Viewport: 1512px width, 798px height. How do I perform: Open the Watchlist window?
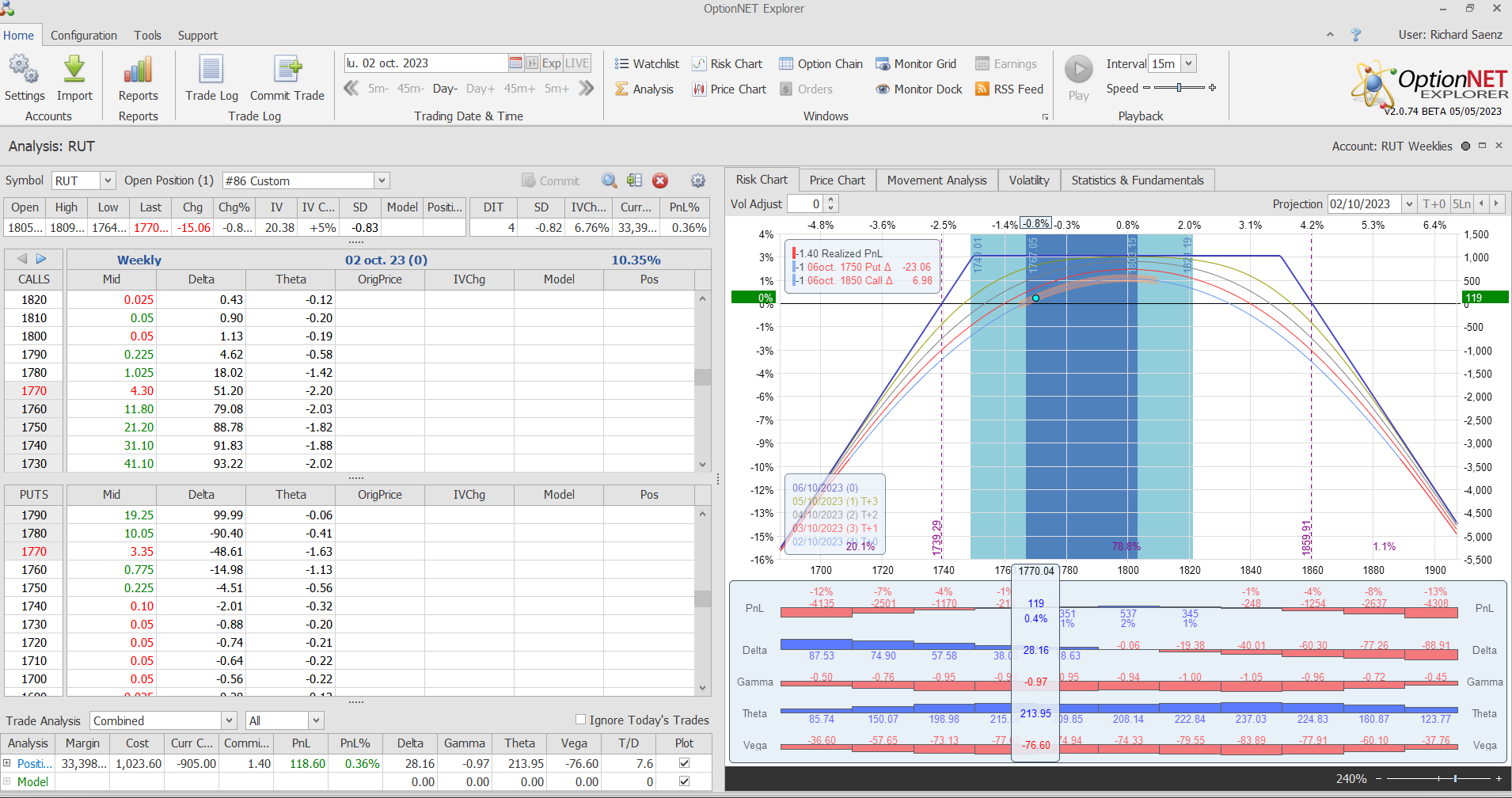647,64
